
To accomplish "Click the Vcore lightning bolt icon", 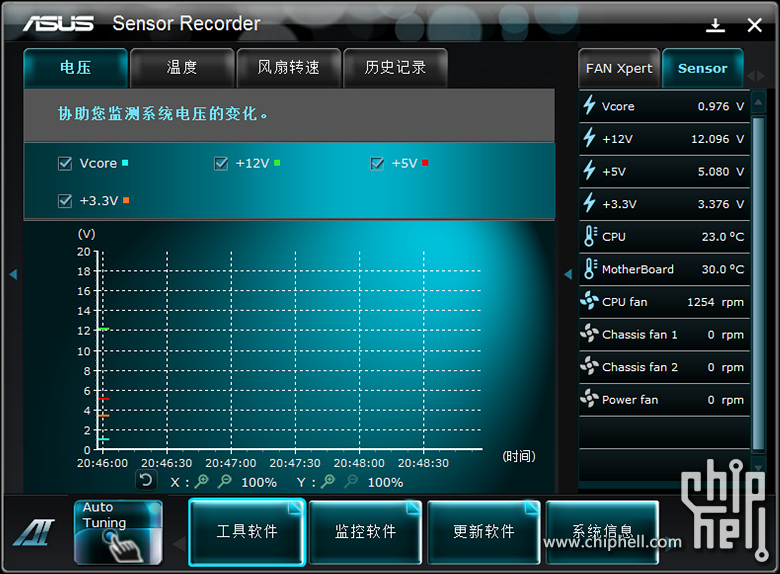I will (589, 105).
